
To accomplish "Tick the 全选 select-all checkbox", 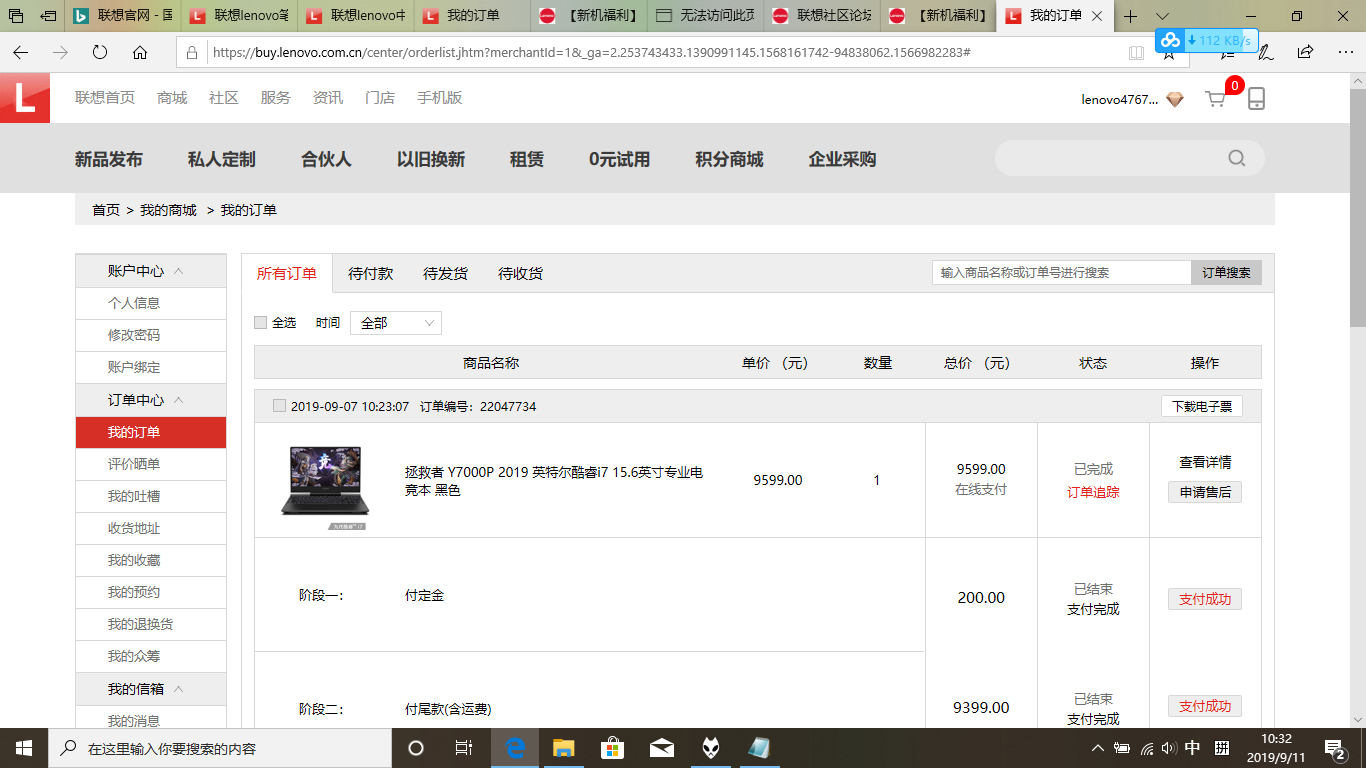I will pyautogui.click(x=261, y=323).
